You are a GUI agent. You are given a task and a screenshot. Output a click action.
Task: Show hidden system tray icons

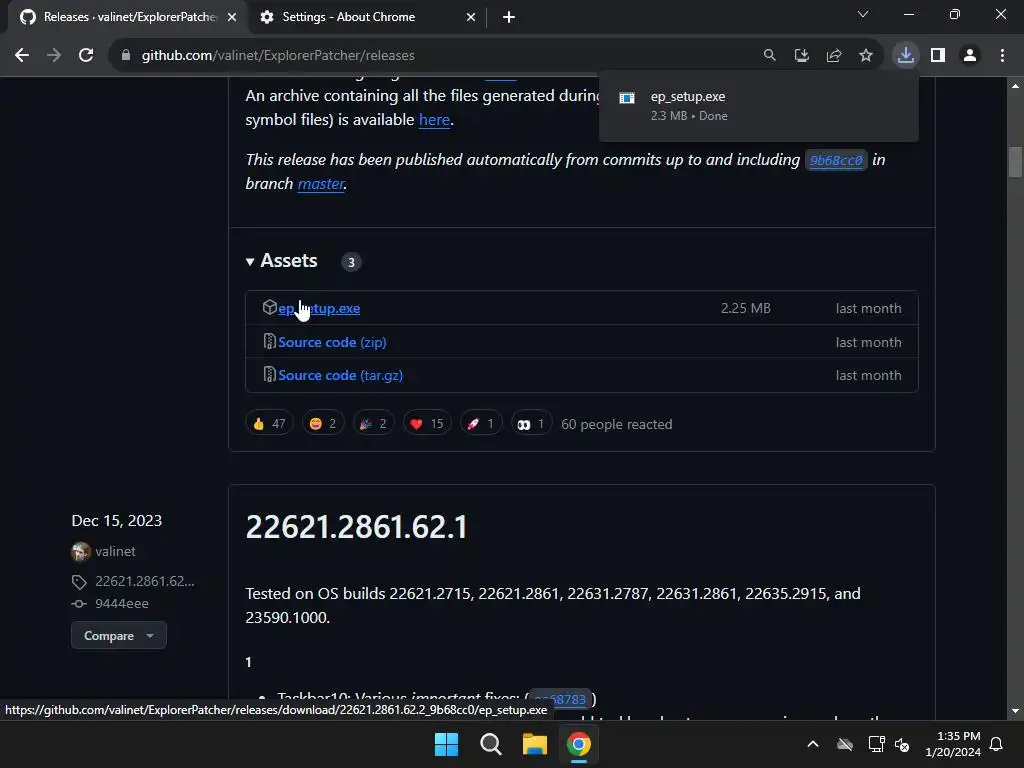point(812,744)
